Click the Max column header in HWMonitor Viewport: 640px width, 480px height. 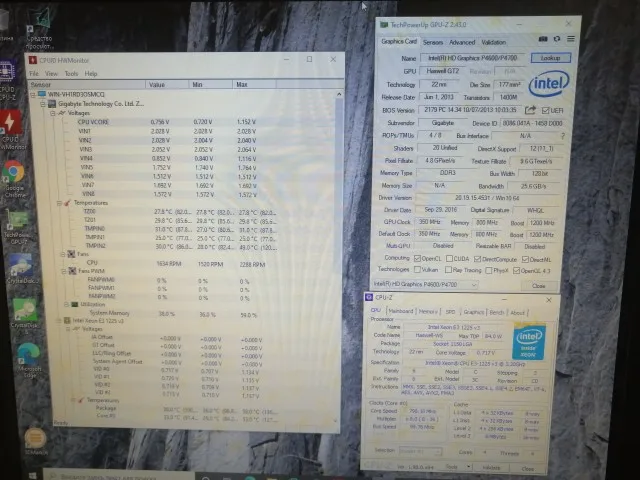[x=254, y=84]
